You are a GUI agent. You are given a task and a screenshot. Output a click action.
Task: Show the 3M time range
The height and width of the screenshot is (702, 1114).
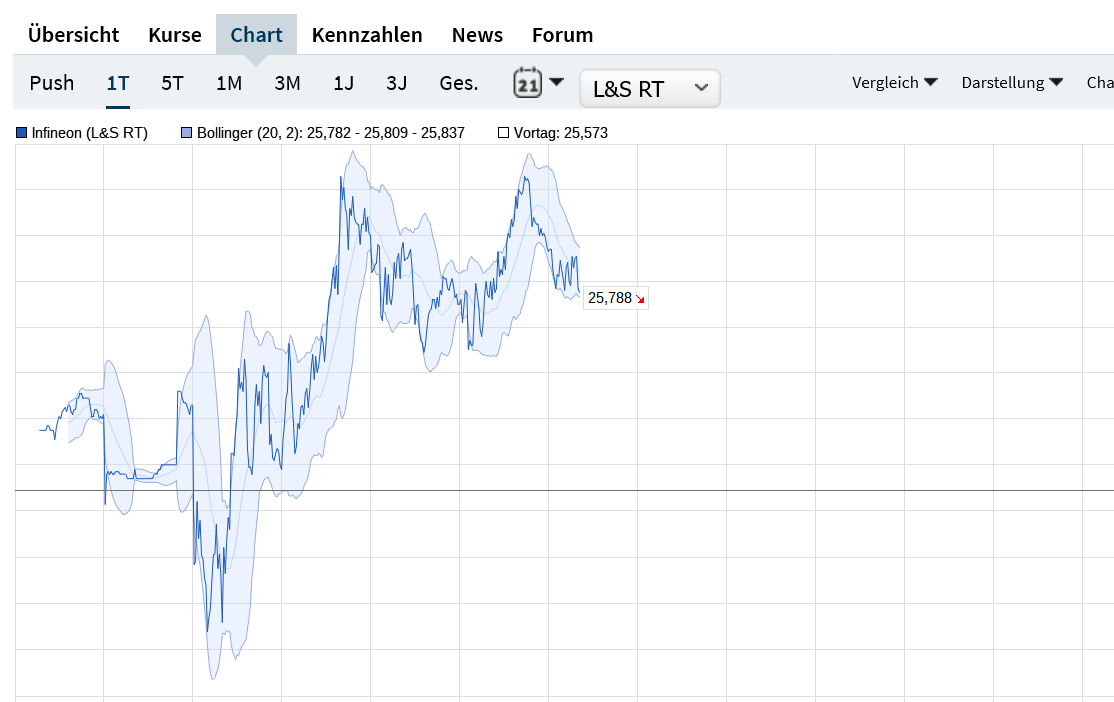(287, 83)
